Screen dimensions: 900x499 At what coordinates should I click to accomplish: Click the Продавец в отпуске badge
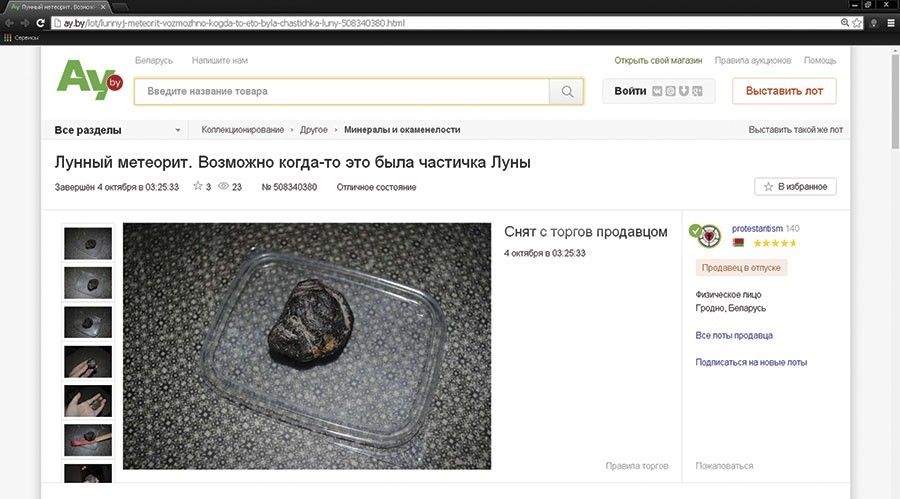pos(741,268)
